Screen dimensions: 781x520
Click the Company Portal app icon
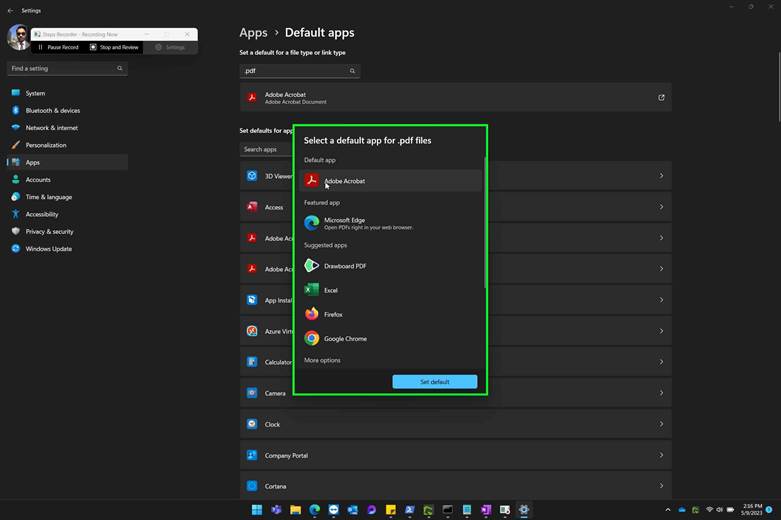pos(252,455)
